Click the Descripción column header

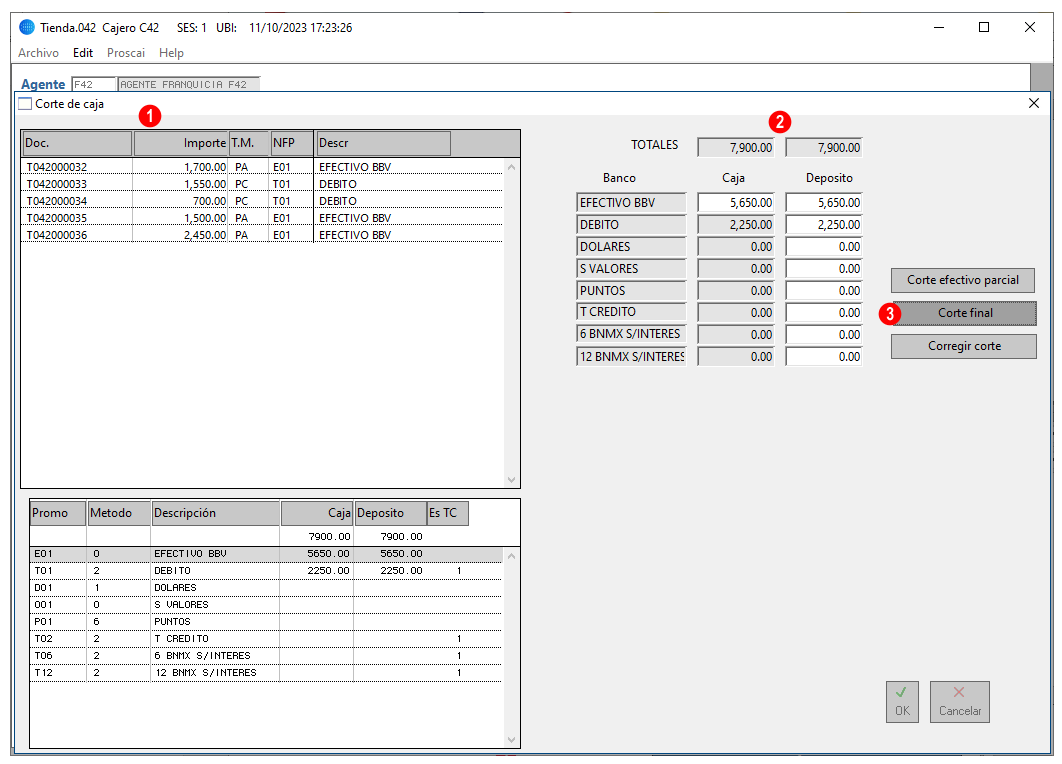coord(216,513)
